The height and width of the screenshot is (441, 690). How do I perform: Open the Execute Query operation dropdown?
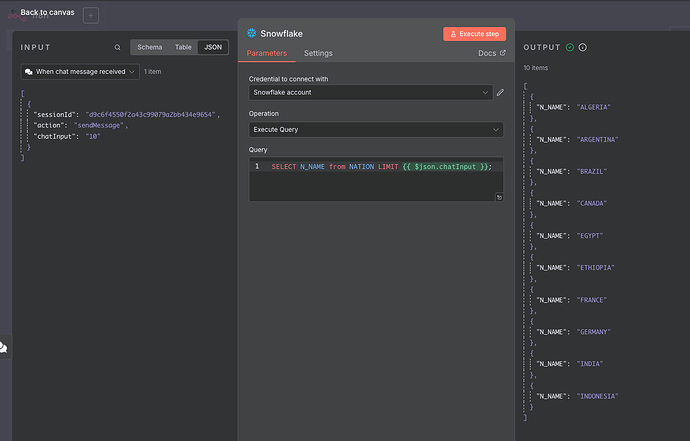376,129
